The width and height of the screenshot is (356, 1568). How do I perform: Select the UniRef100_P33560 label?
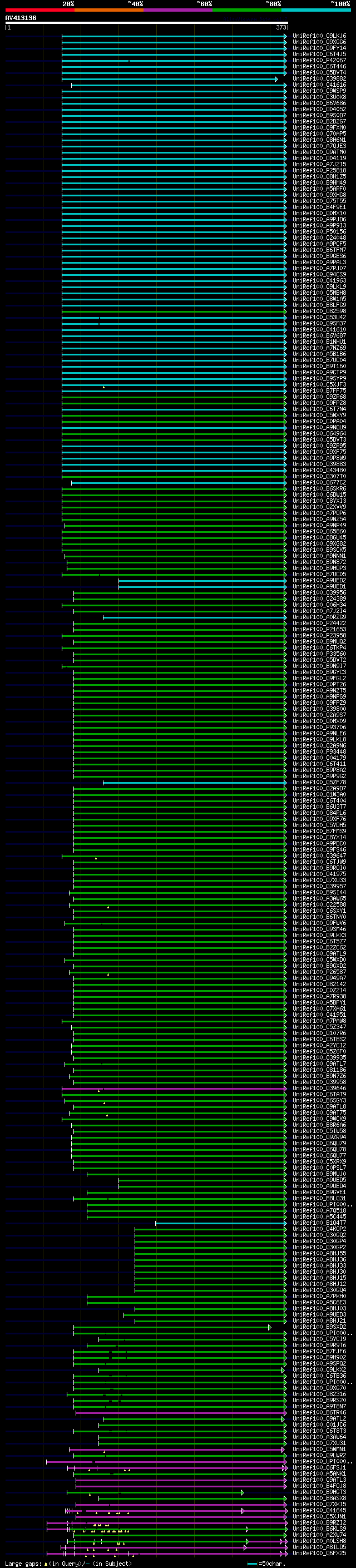click(319, 654)
